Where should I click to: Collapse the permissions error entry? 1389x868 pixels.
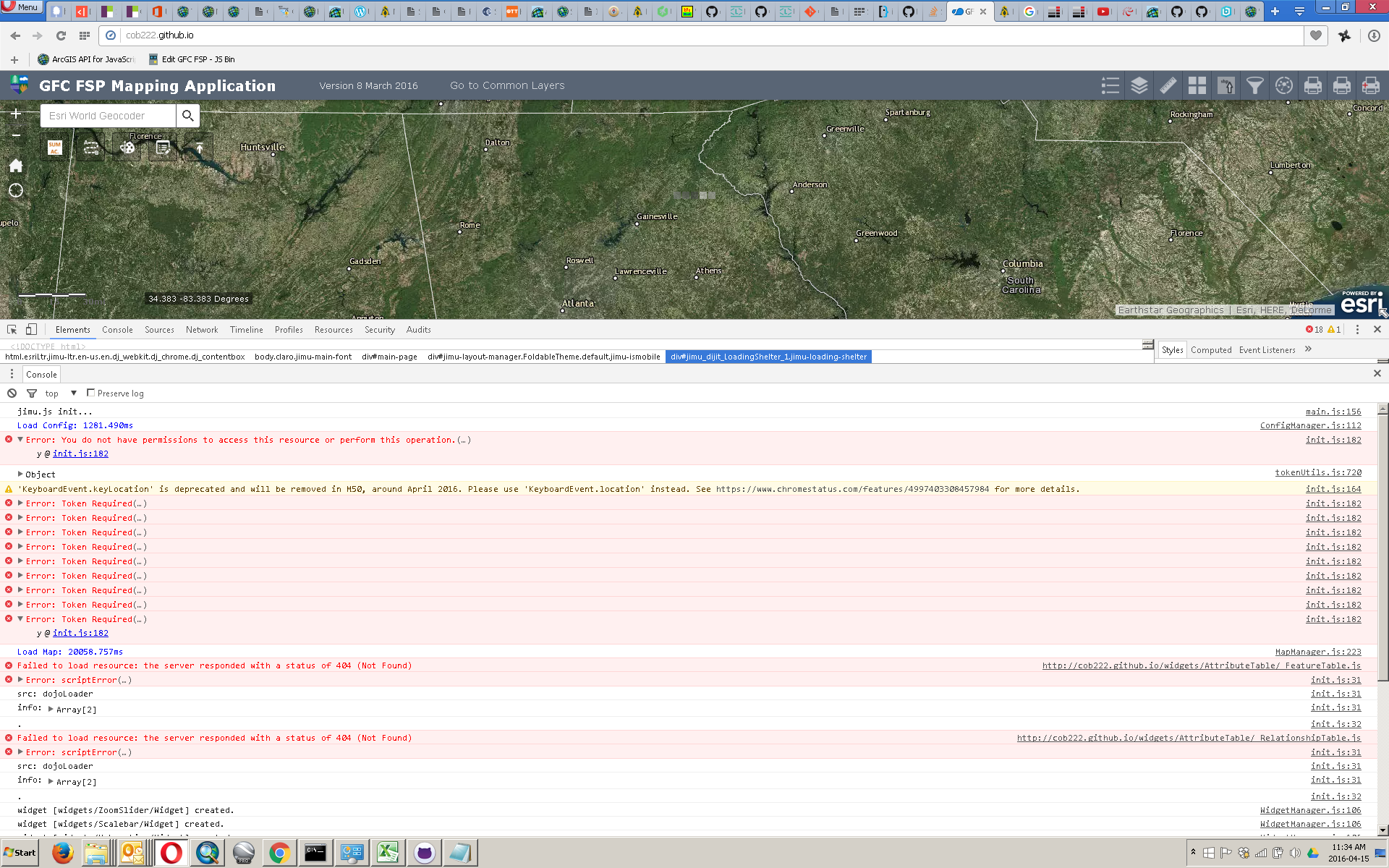pyautogui.click(x=20, y=439)
